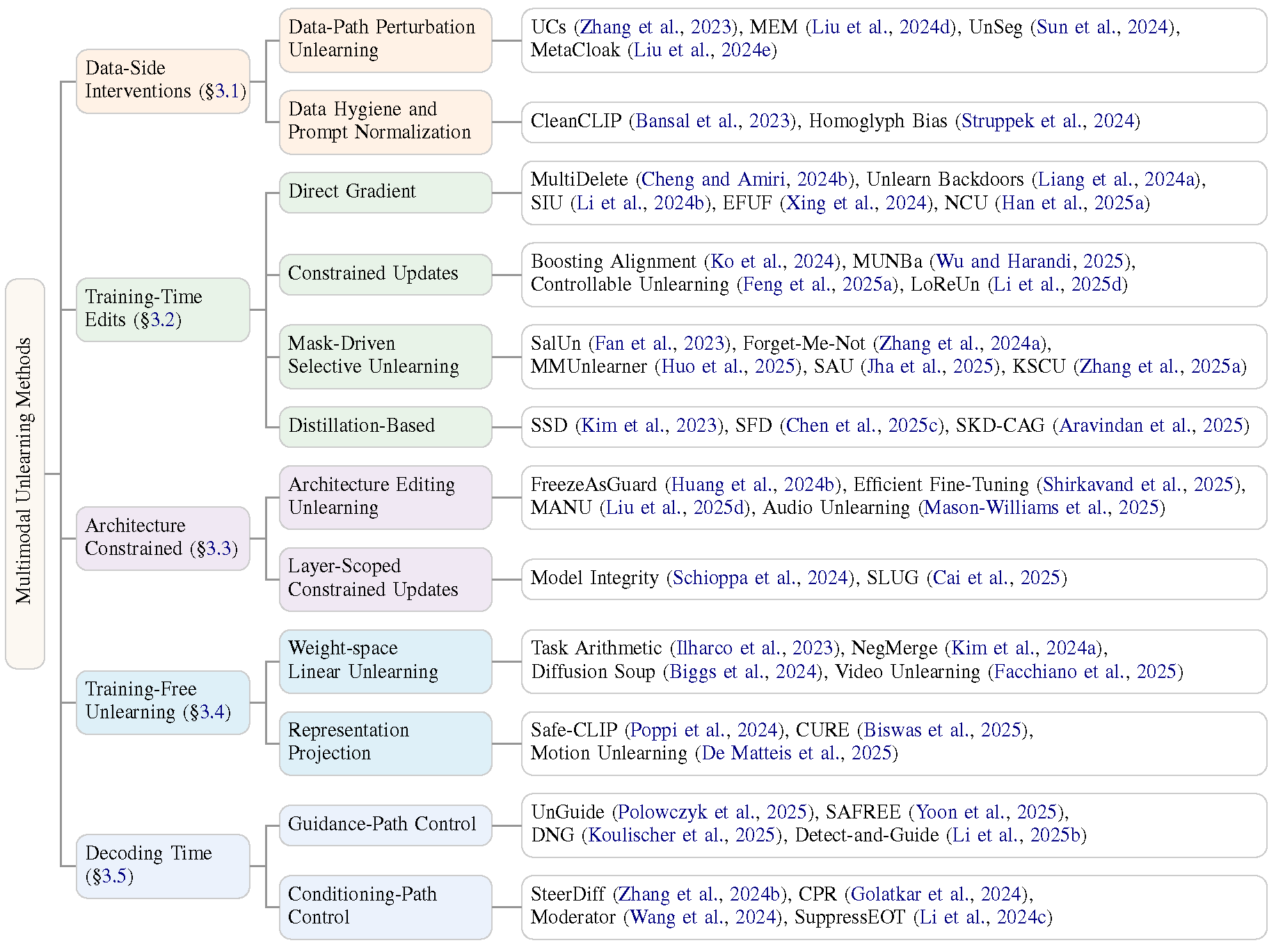Select the Distillation-Based node
Image resolution: width=1276 pixels, height=952 pixels.
tap(385, 426)
